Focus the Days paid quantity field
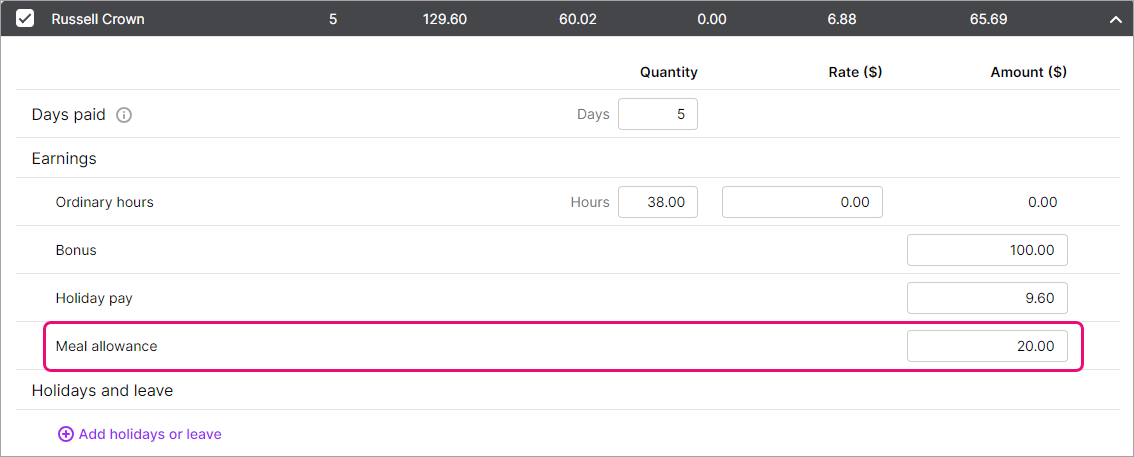This screenshot has width=1134, height=457. point(657,114)
